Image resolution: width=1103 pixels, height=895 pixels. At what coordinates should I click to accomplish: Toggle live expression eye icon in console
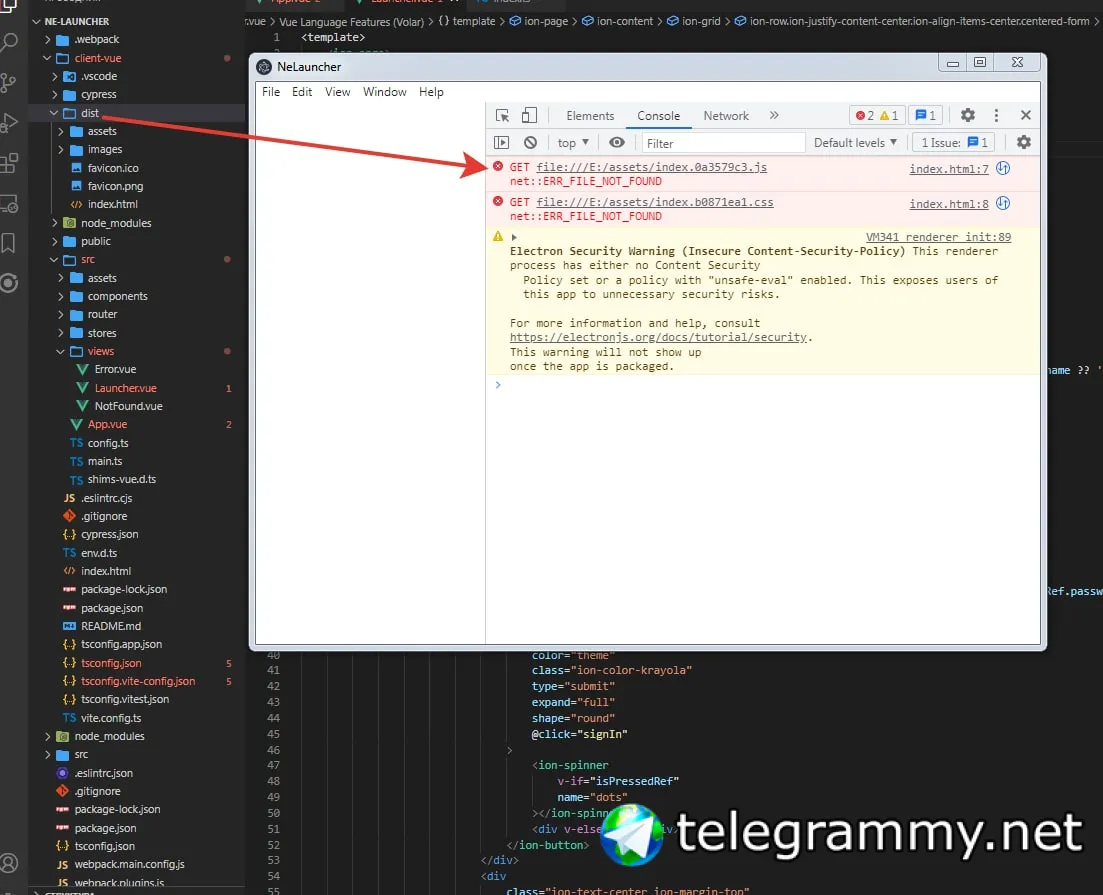pyautogui.click(x=617, y=142)
